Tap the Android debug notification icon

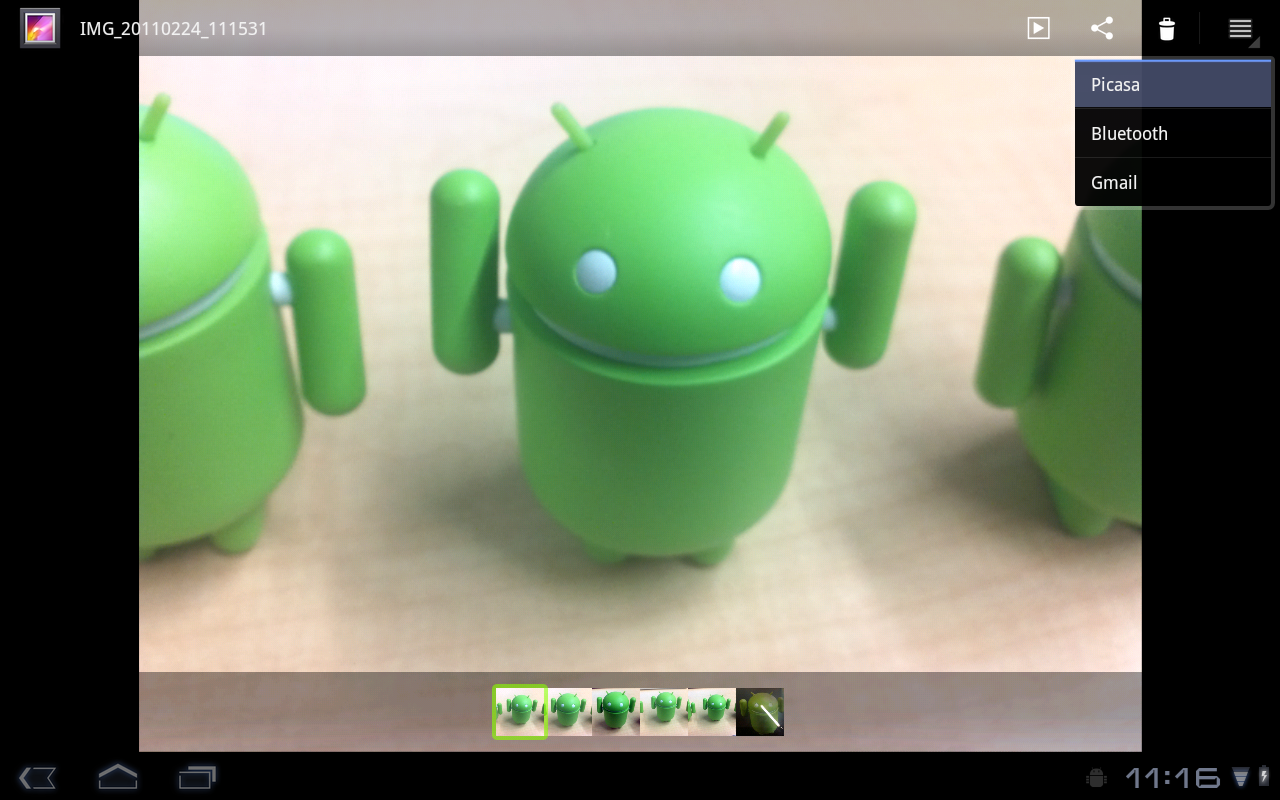1096,777
